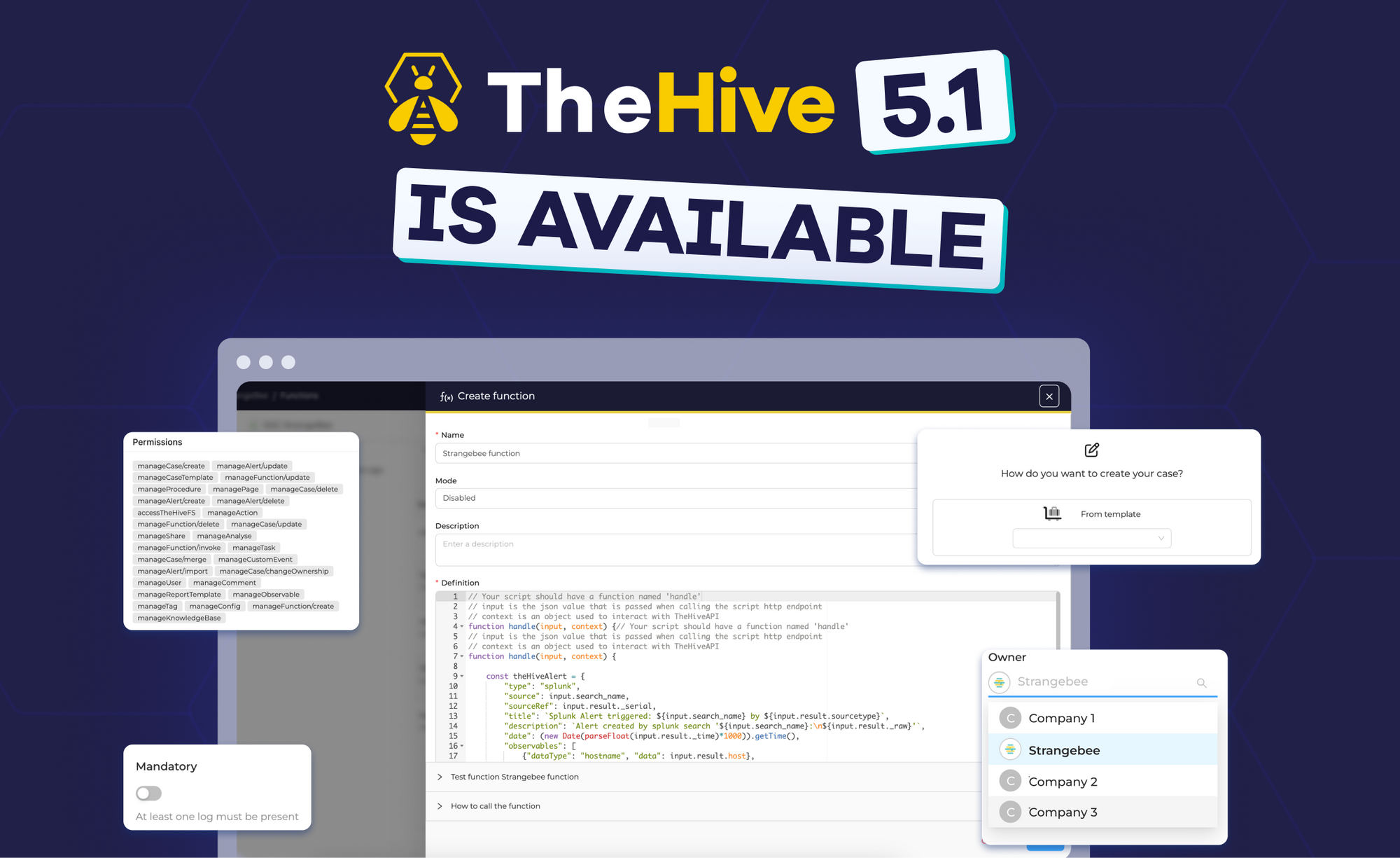Click the Functions breadcrumb item
Screen dimensions: 1400x858
300,396
